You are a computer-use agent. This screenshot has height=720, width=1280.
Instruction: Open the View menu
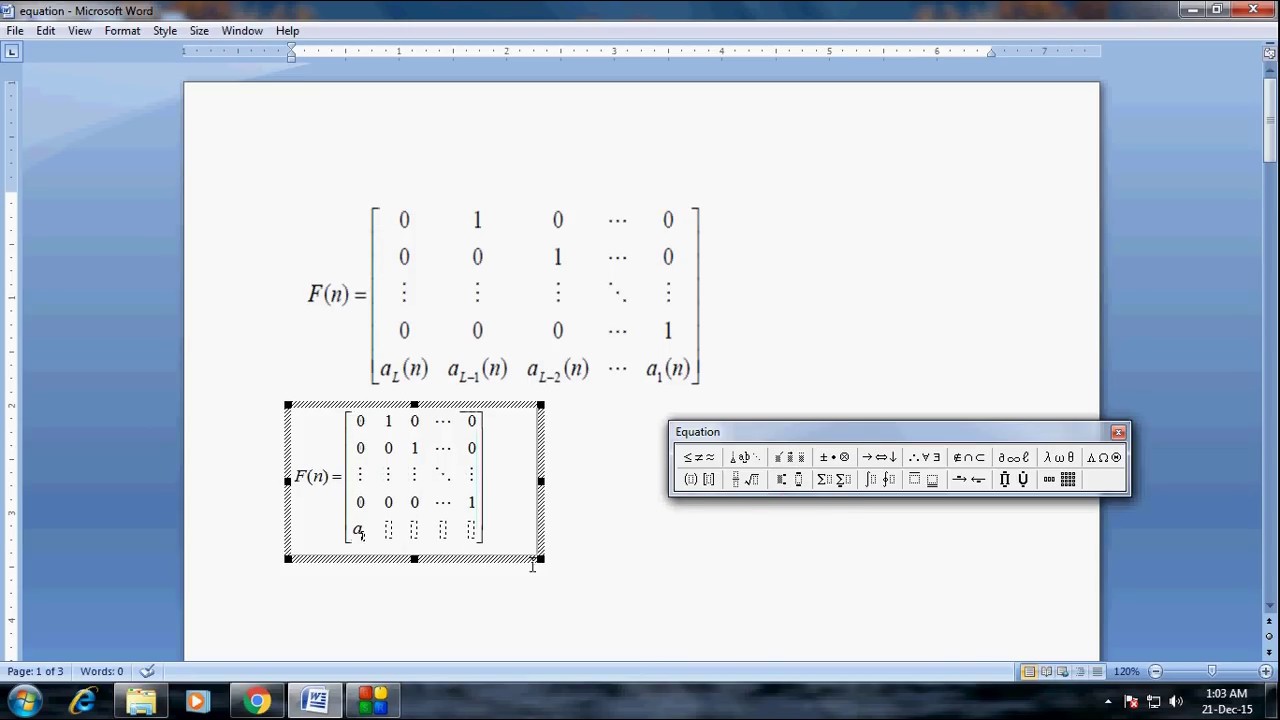coord(80,31)
